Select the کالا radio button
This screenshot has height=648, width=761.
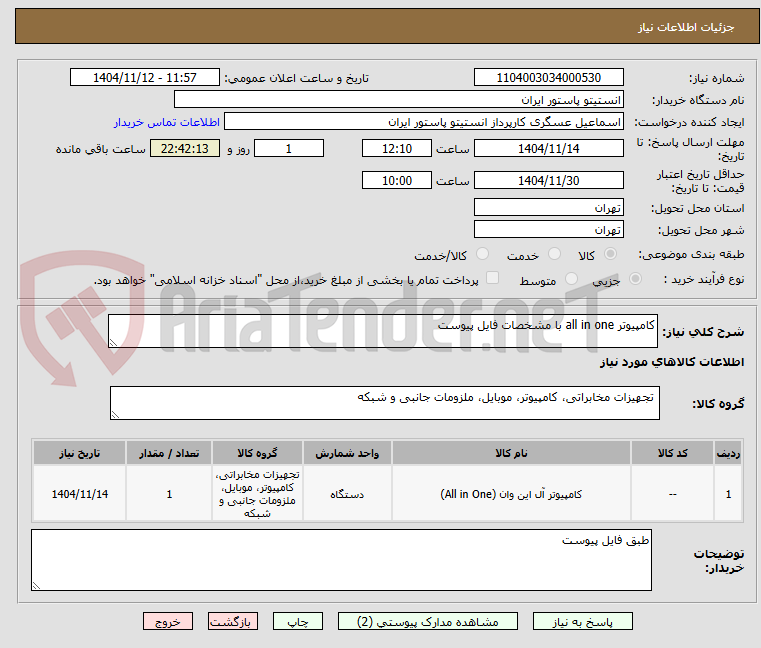point(610,254)
